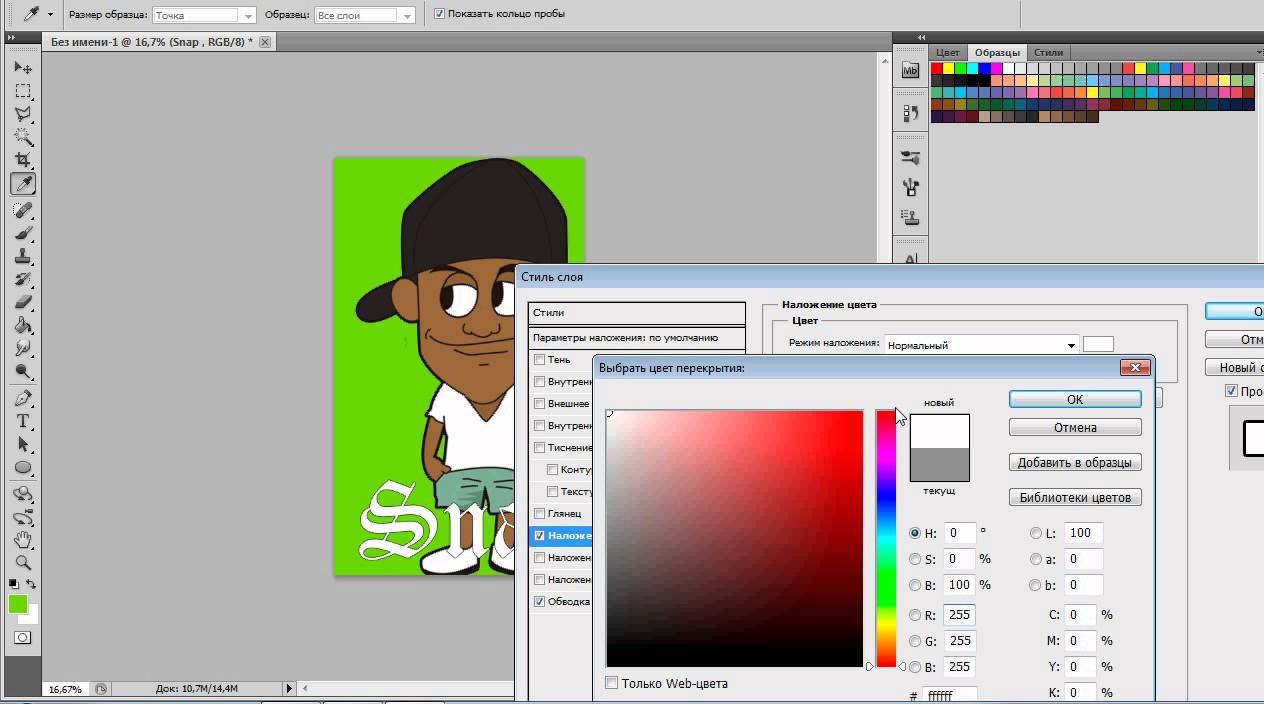Image resolution: width=1264 pixels, height=704 pixels.
Task: Select the Type tool
Action: [23, 421]
